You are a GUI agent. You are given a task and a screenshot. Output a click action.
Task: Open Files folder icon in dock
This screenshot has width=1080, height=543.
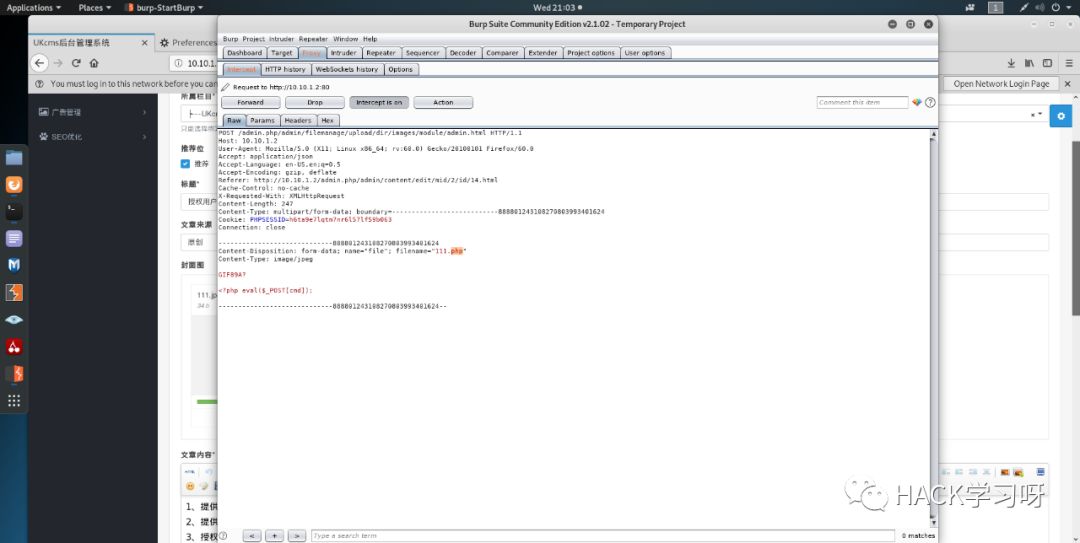click(14, 158)
